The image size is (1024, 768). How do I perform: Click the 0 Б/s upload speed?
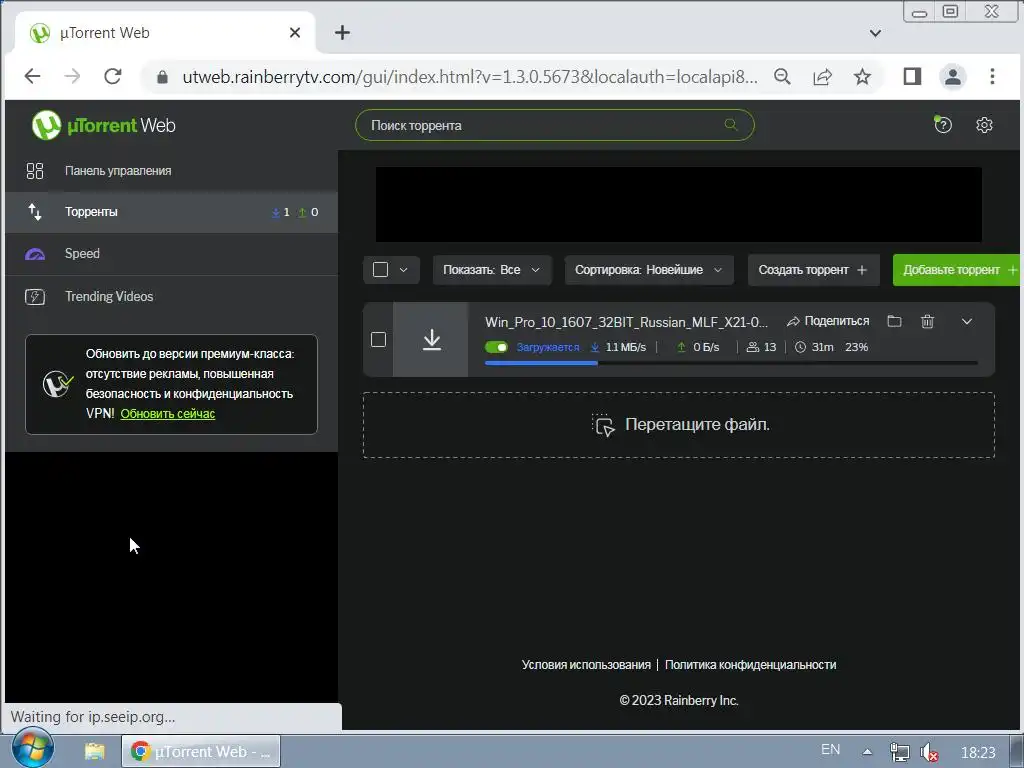[x=706, y=347]
